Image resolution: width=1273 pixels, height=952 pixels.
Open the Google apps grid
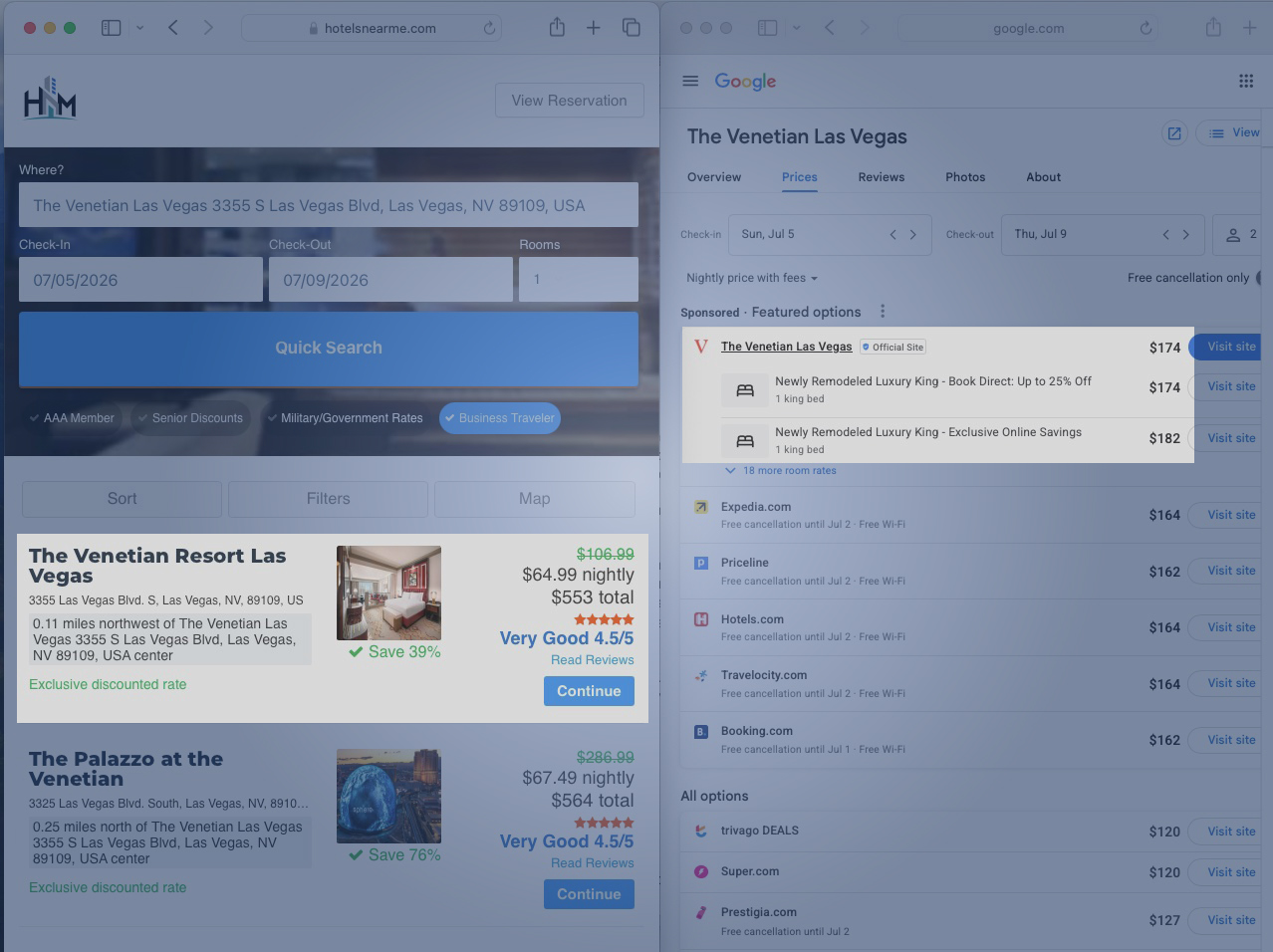pyautogui.click(x=1246, y=81)
